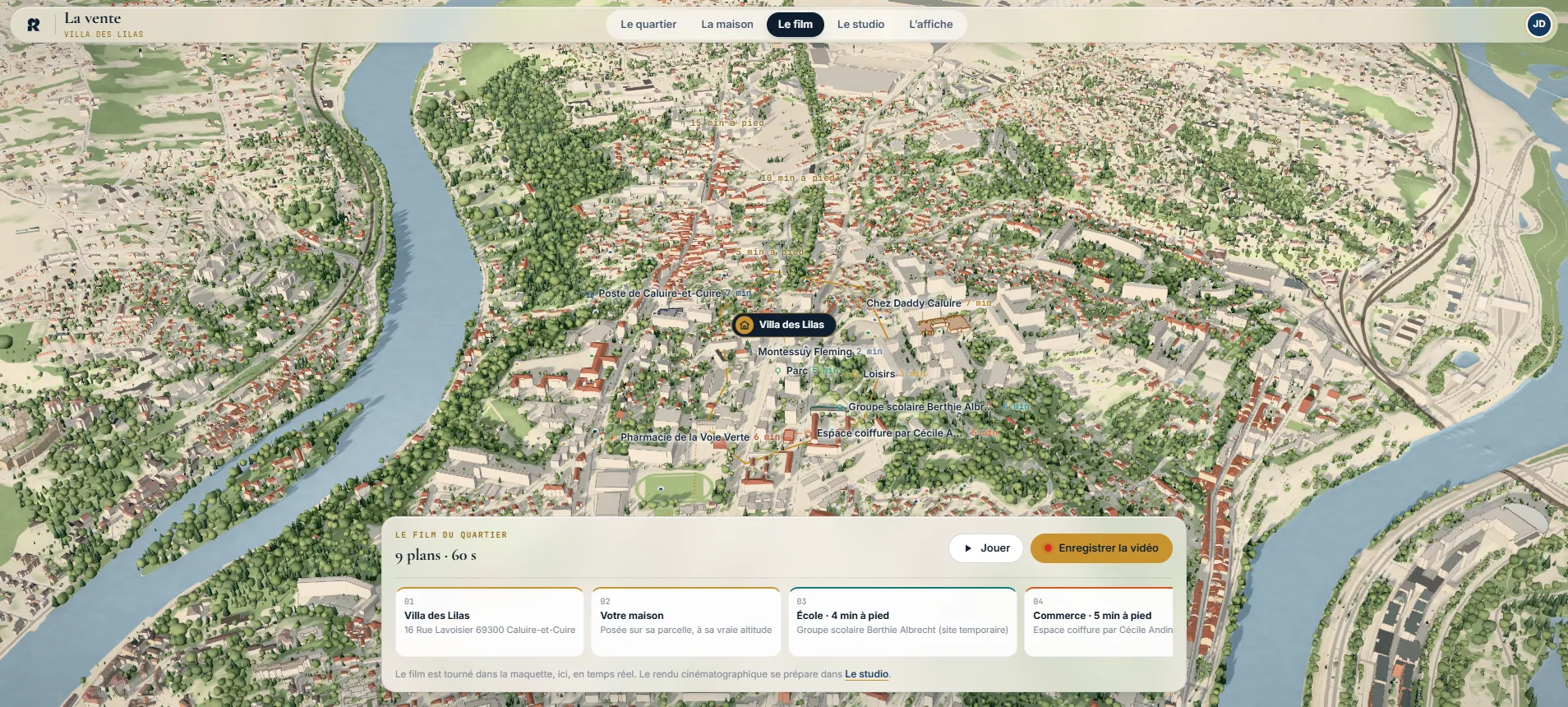Select shot 02 Votre maison card

point(686,622)
